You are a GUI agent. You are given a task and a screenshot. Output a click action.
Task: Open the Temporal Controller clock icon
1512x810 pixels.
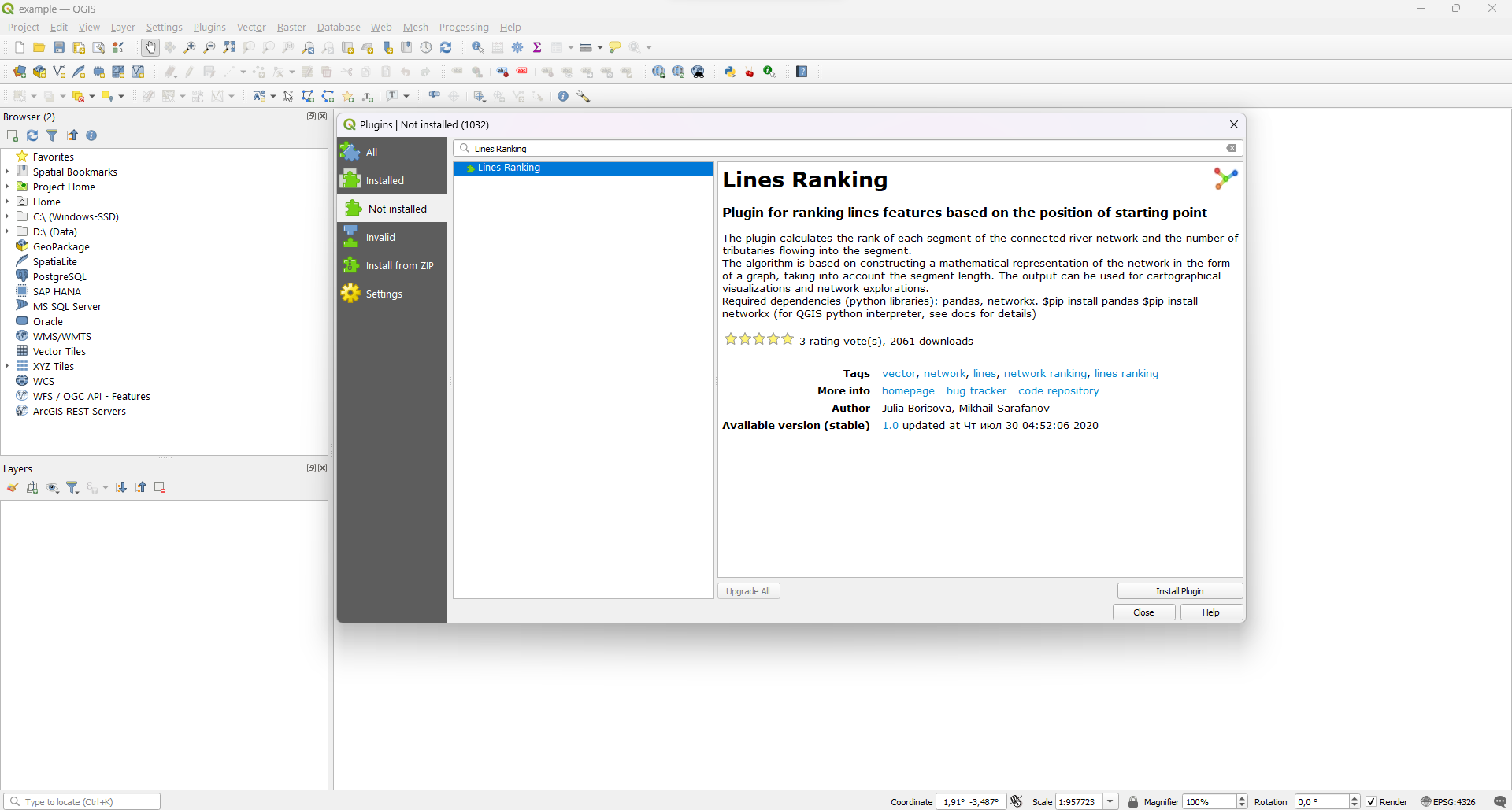click(x=426, y=47)
